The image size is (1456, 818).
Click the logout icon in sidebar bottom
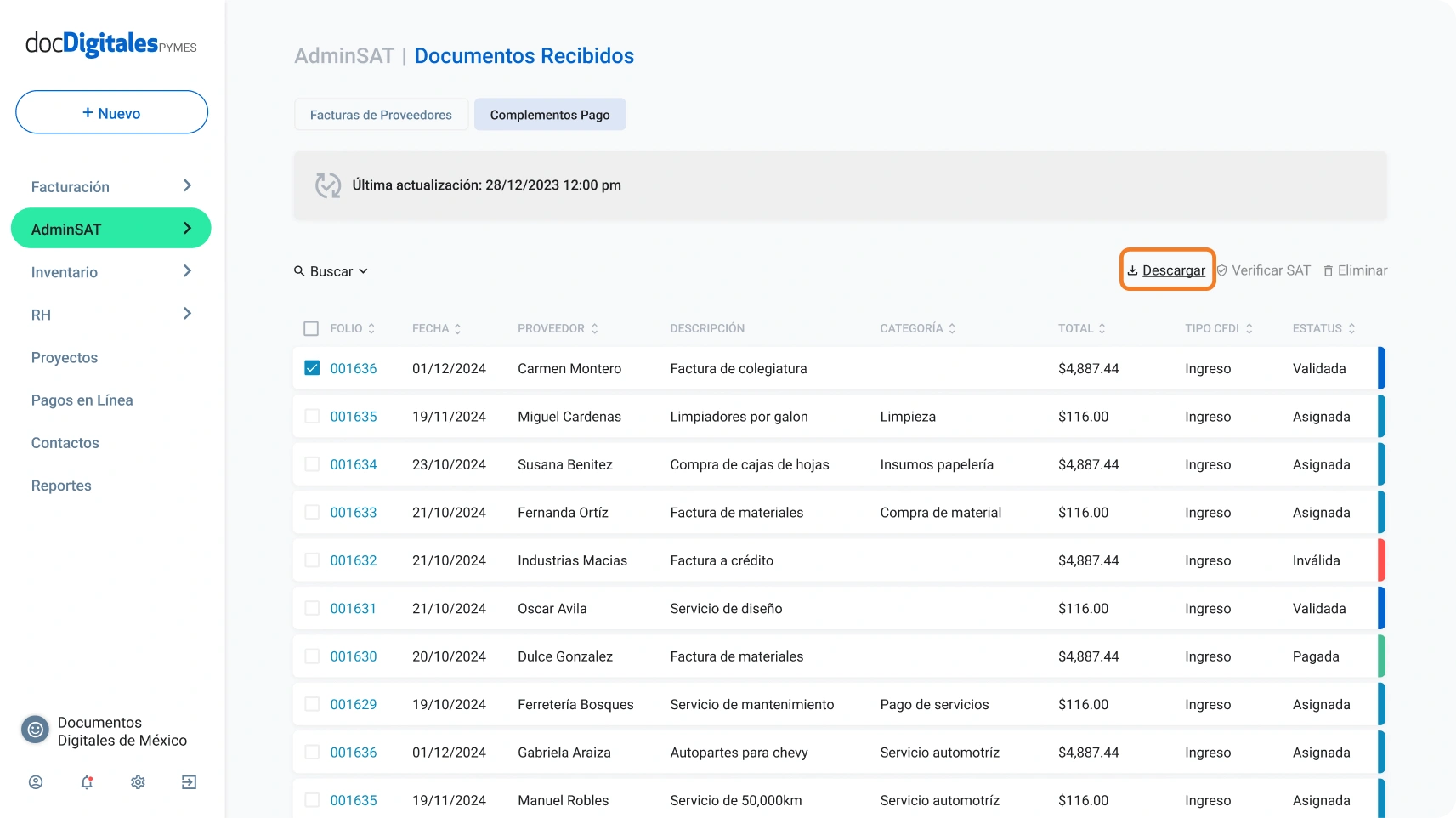coord(189,782)
